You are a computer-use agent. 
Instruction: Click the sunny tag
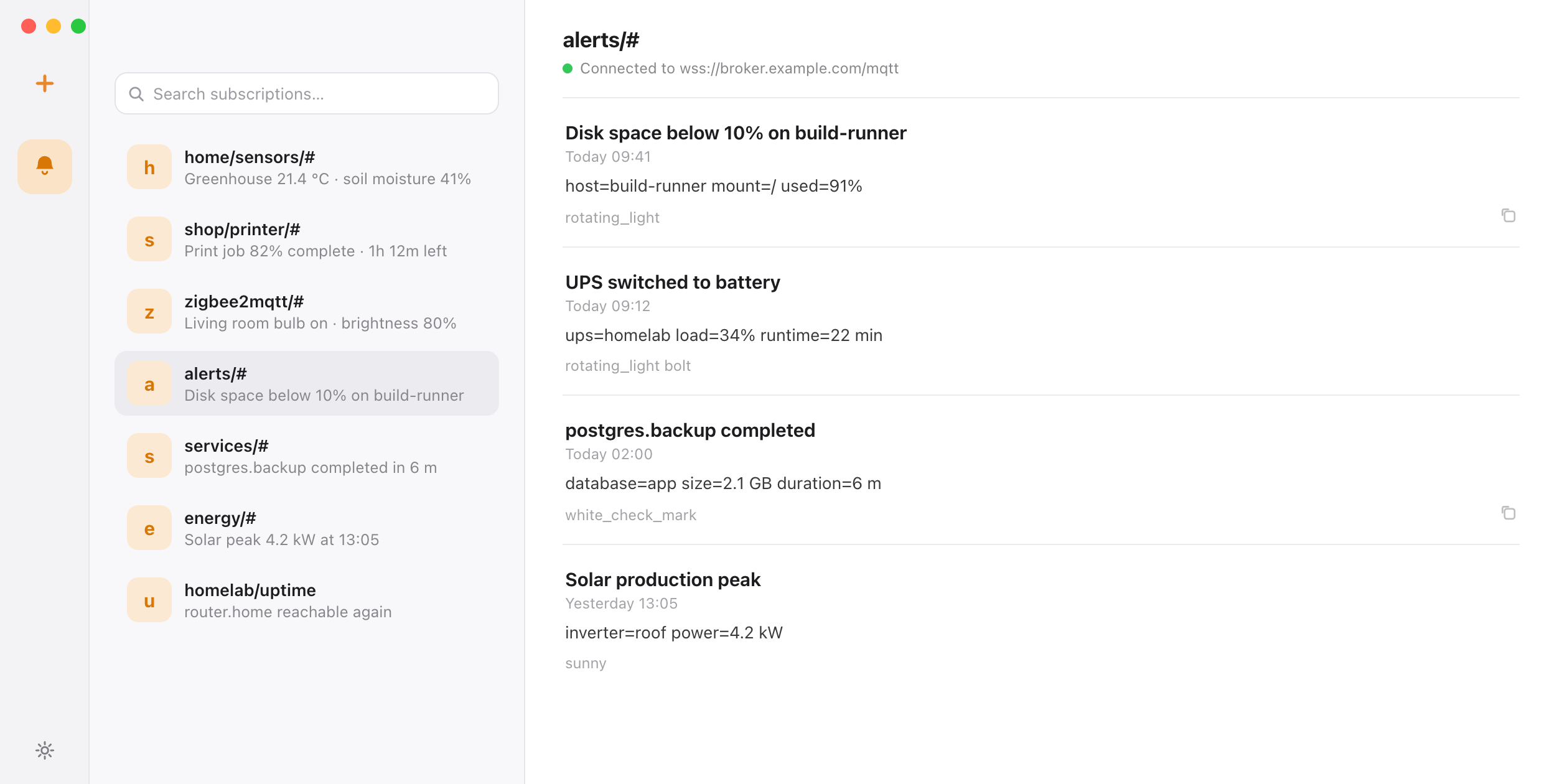click(585, 663)
